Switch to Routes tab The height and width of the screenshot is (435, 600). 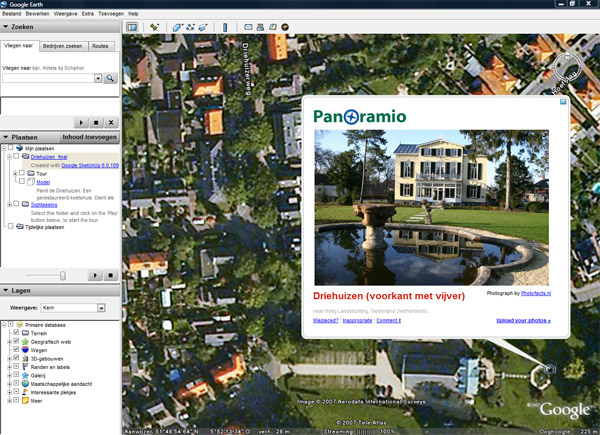(100, 46)
